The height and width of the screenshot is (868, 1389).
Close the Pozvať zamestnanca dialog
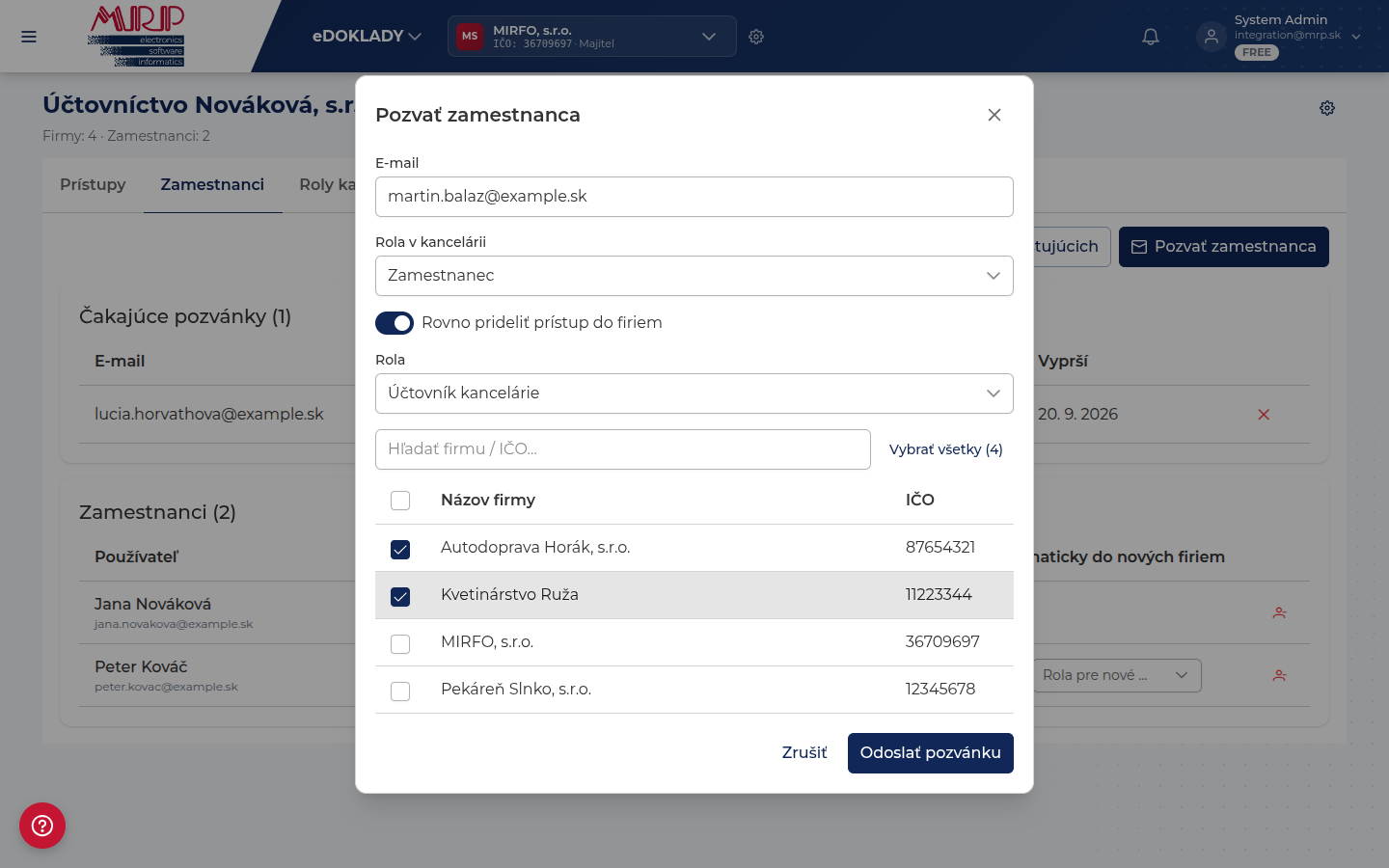click(994, 115)
